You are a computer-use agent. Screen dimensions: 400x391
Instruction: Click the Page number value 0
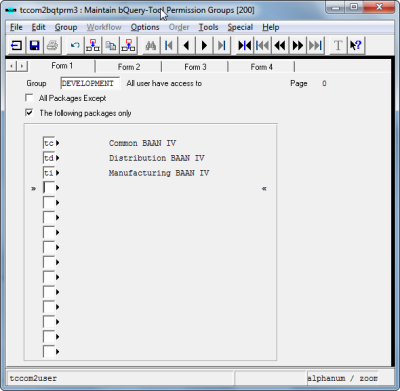324,84
